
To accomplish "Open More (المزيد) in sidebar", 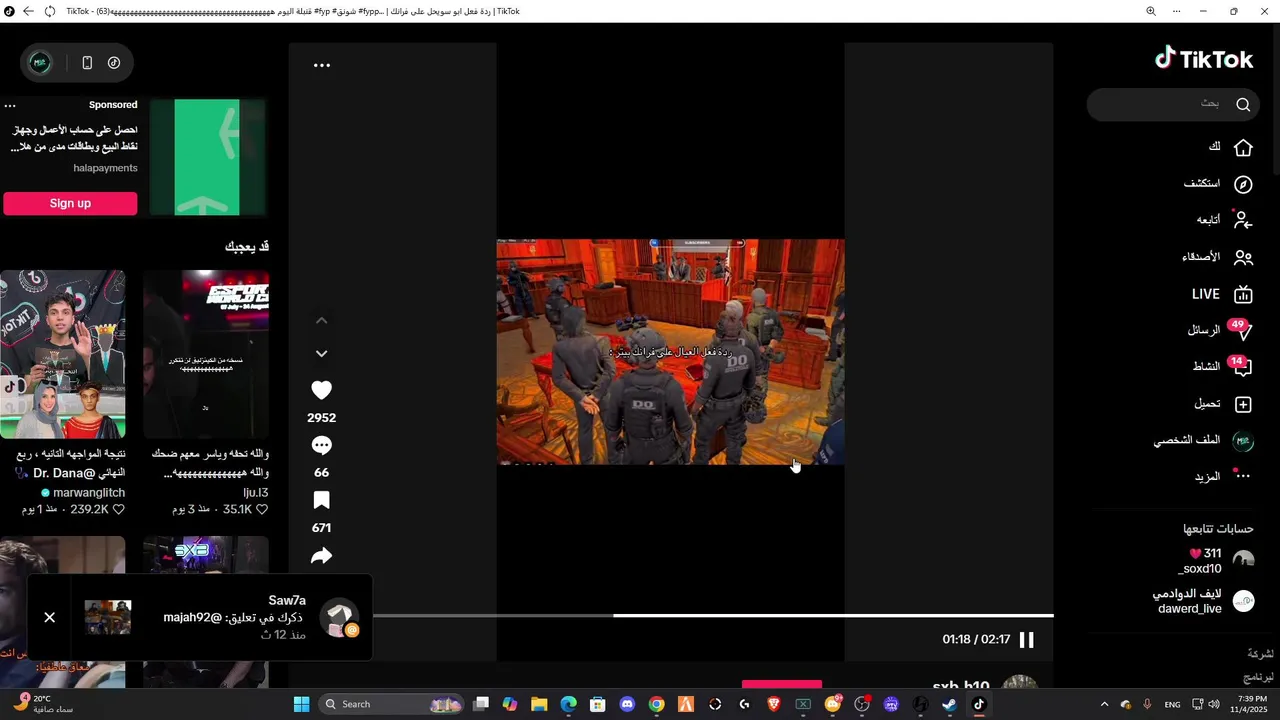I will point(1223,477).
